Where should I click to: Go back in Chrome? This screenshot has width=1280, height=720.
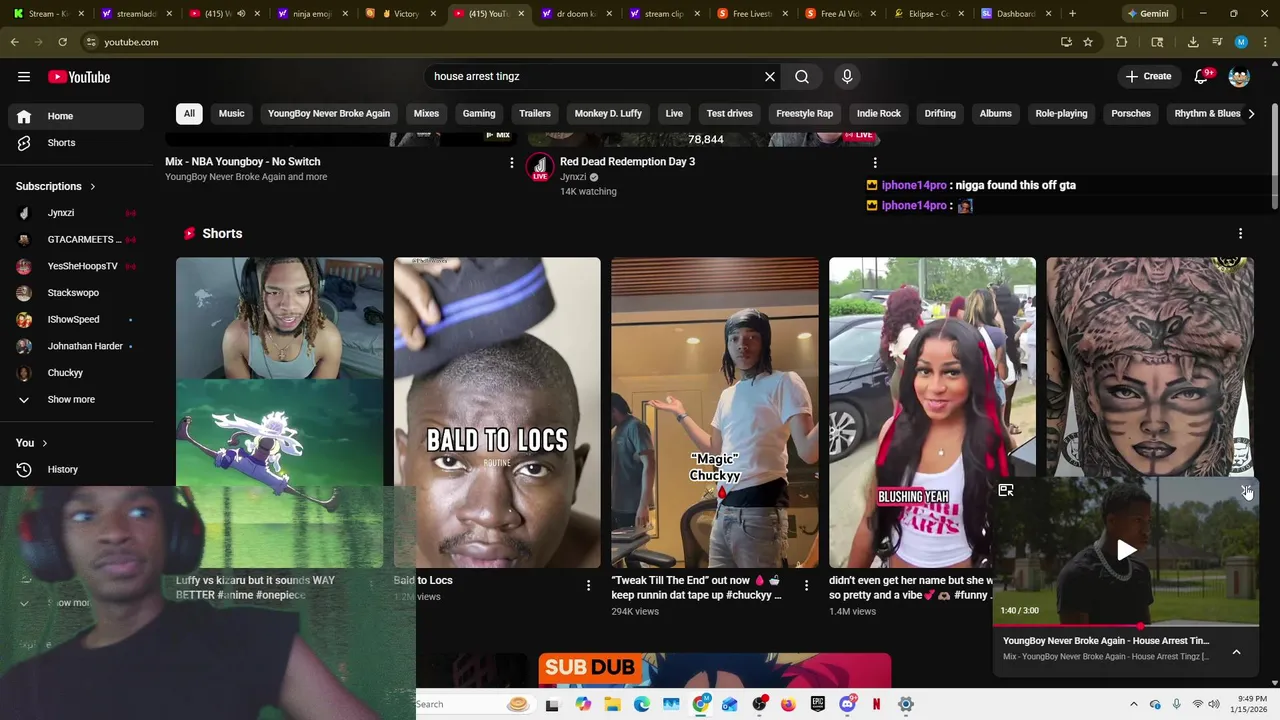[15, 42]
